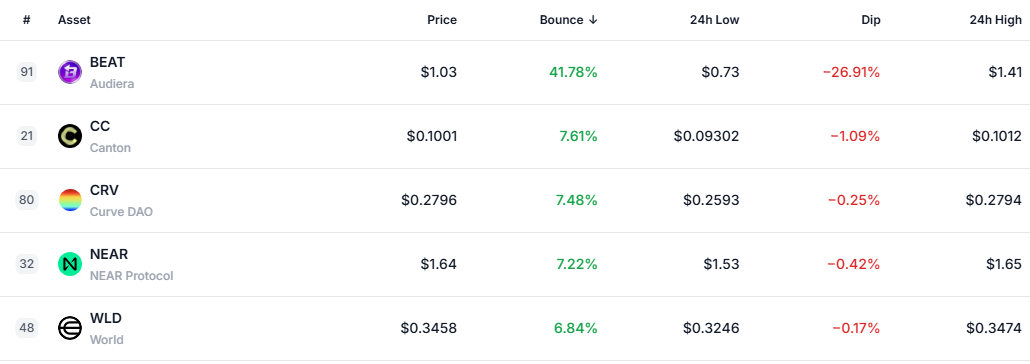Screen dimensions: 1030x364
Task: Select BEAT dip value −26.91%
Action: pos(851,72)
